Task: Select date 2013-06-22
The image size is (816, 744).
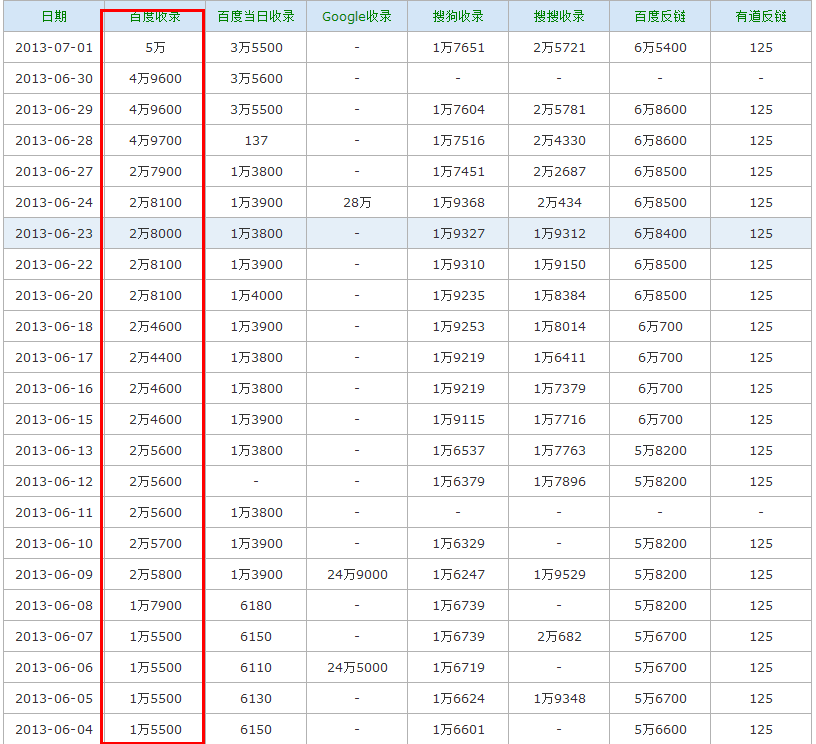Action: click(54, 264)
